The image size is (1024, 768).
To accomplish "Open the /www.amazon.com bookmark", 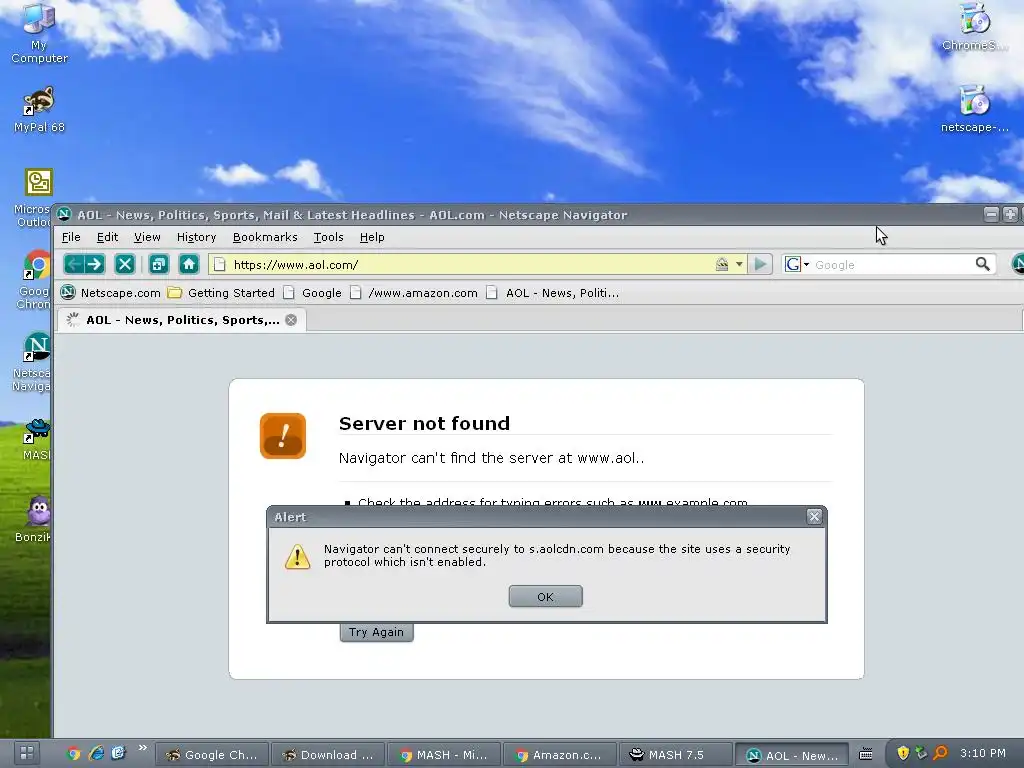I will click(414, 293).
